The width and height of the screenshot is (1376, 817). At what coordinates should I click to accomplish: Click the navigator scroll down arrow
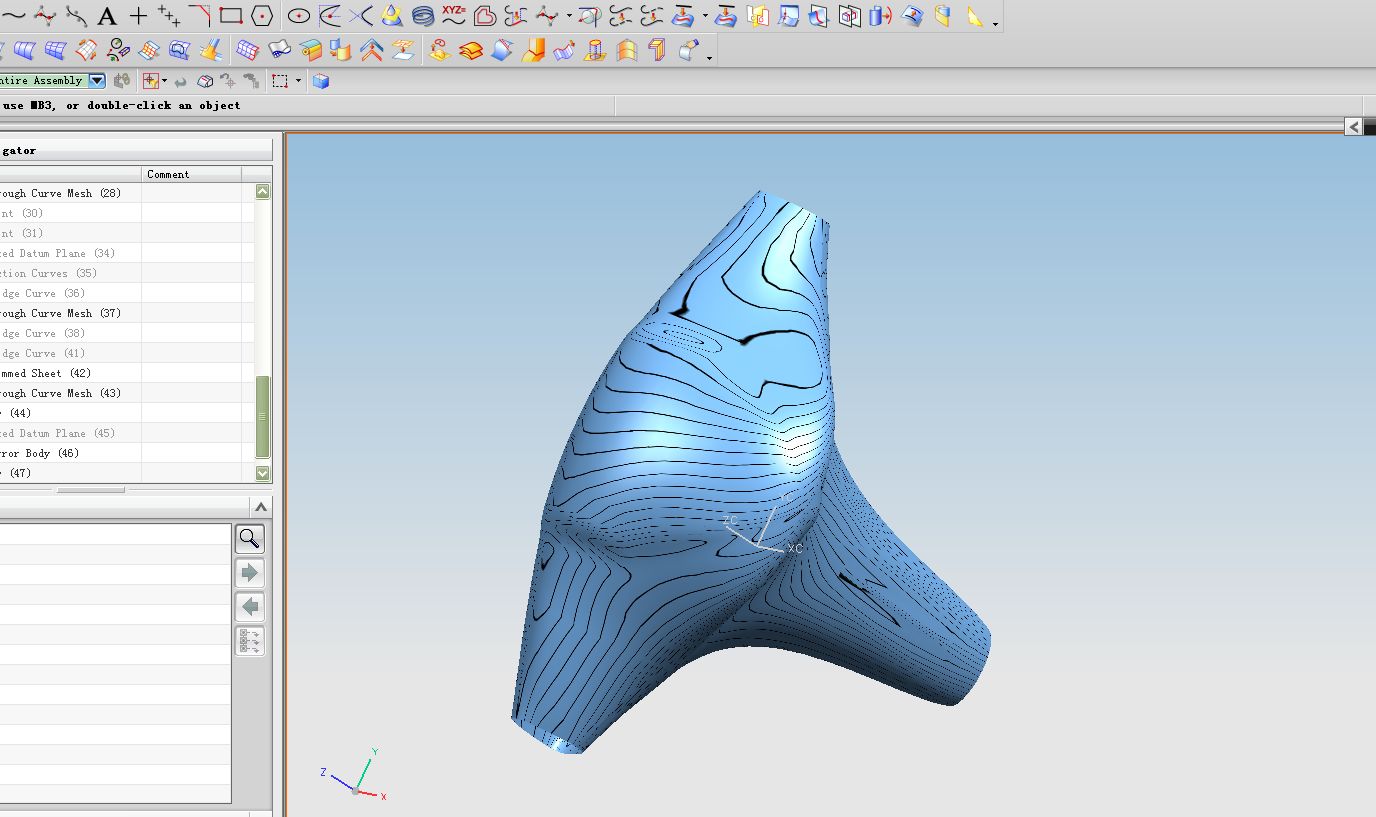click(263, 473)
